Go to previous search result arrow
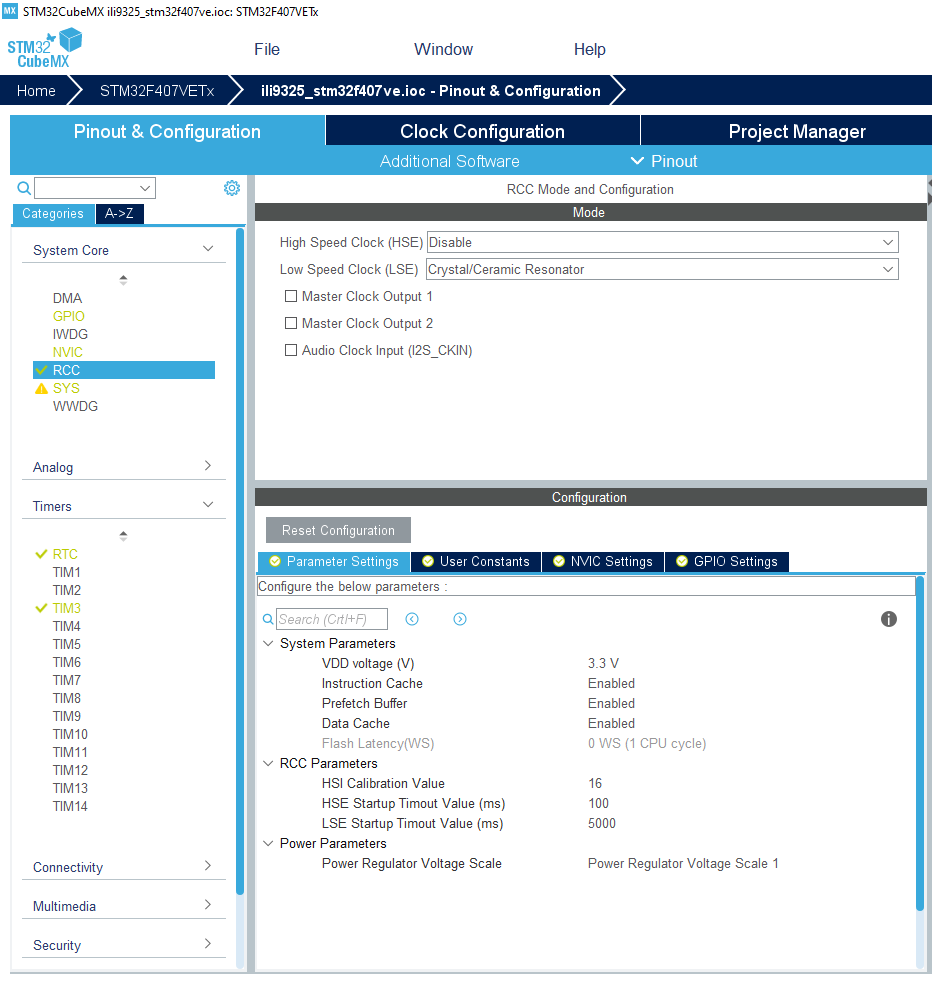This screenshot has height=984, width=932. pyautogui.click(x=412, y=619)
